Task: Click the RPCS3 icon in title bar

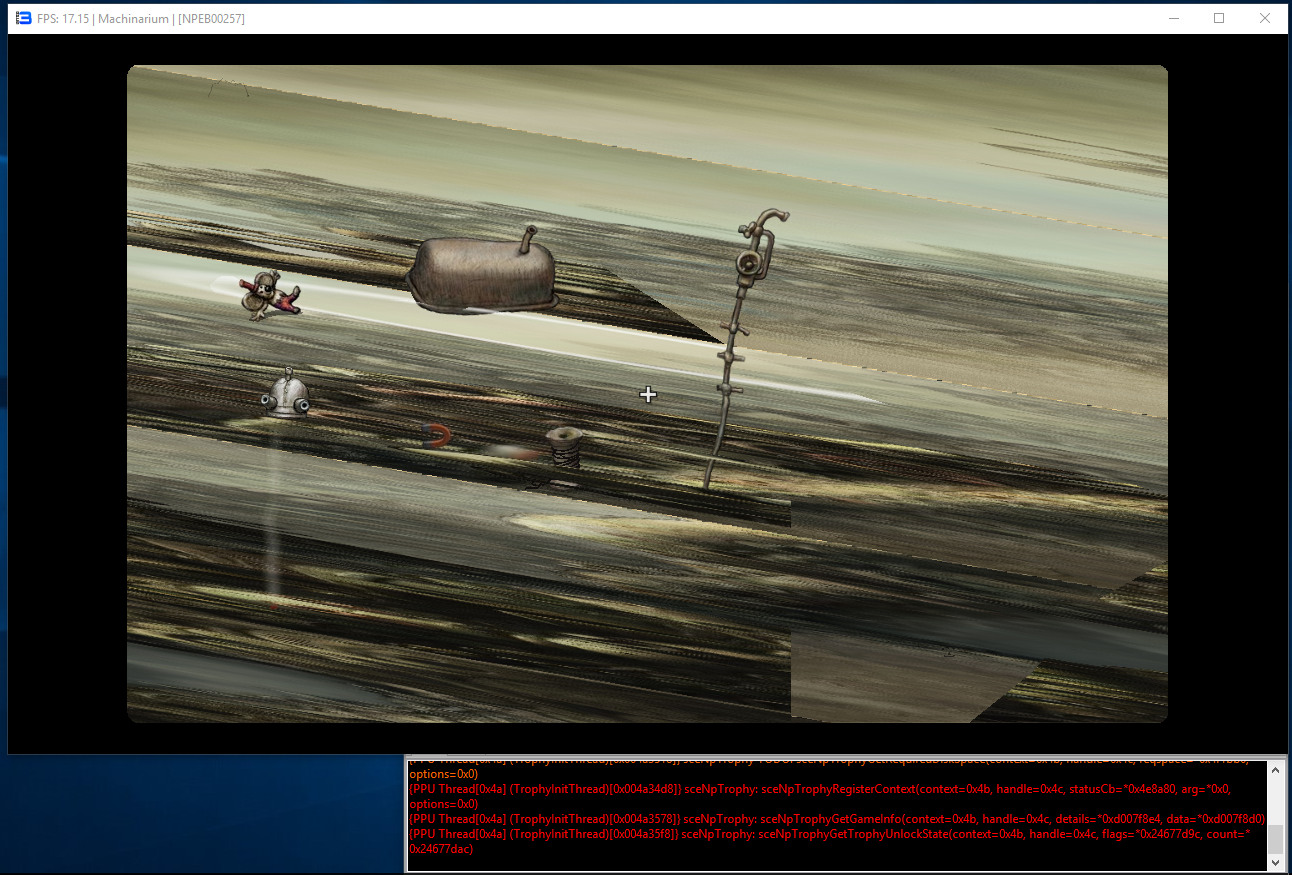Action: (23, 18)
